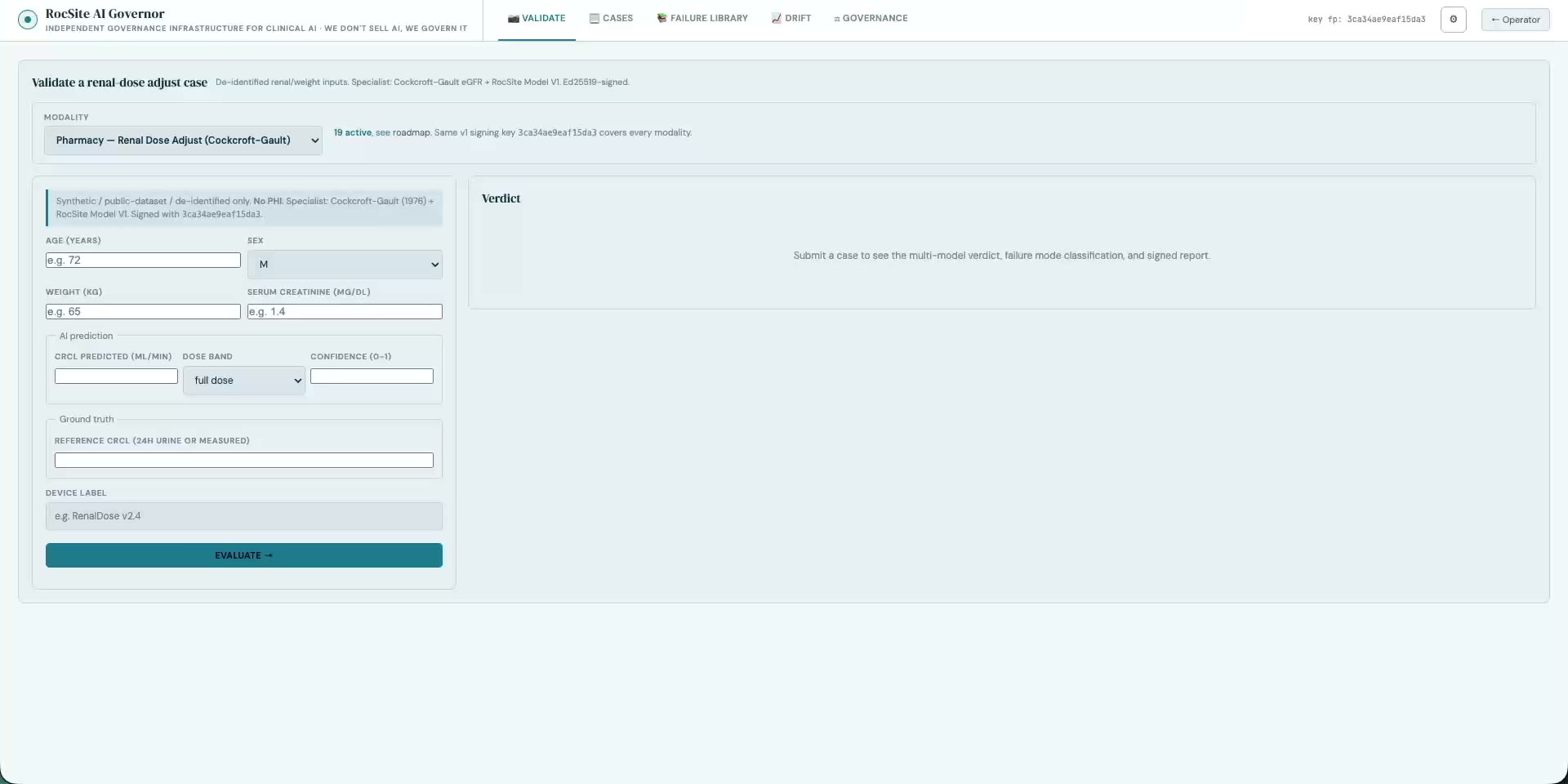Click the 'Synthetic / public-dataset' notice text

[245, 207]
